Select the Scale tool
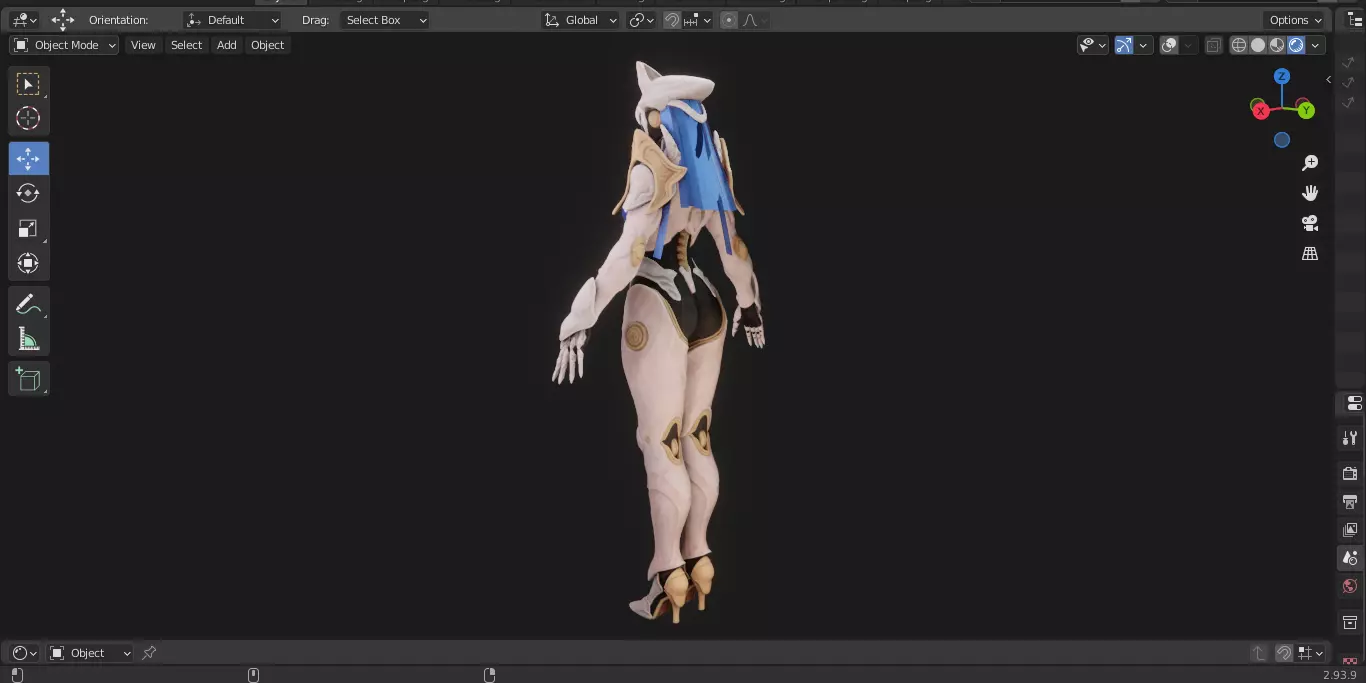 pos(28,228)
